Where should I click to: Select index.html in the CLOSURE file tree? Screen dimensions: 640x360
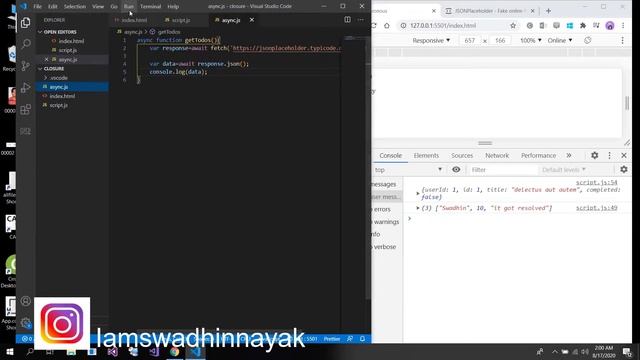62,96
